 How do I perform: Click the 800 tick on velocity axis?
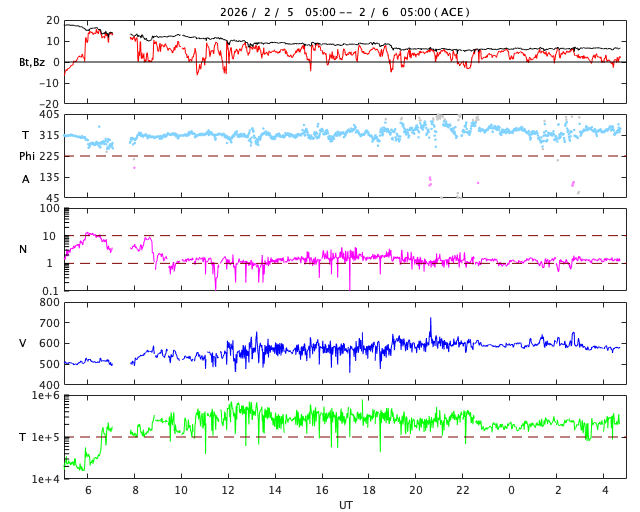48,302
